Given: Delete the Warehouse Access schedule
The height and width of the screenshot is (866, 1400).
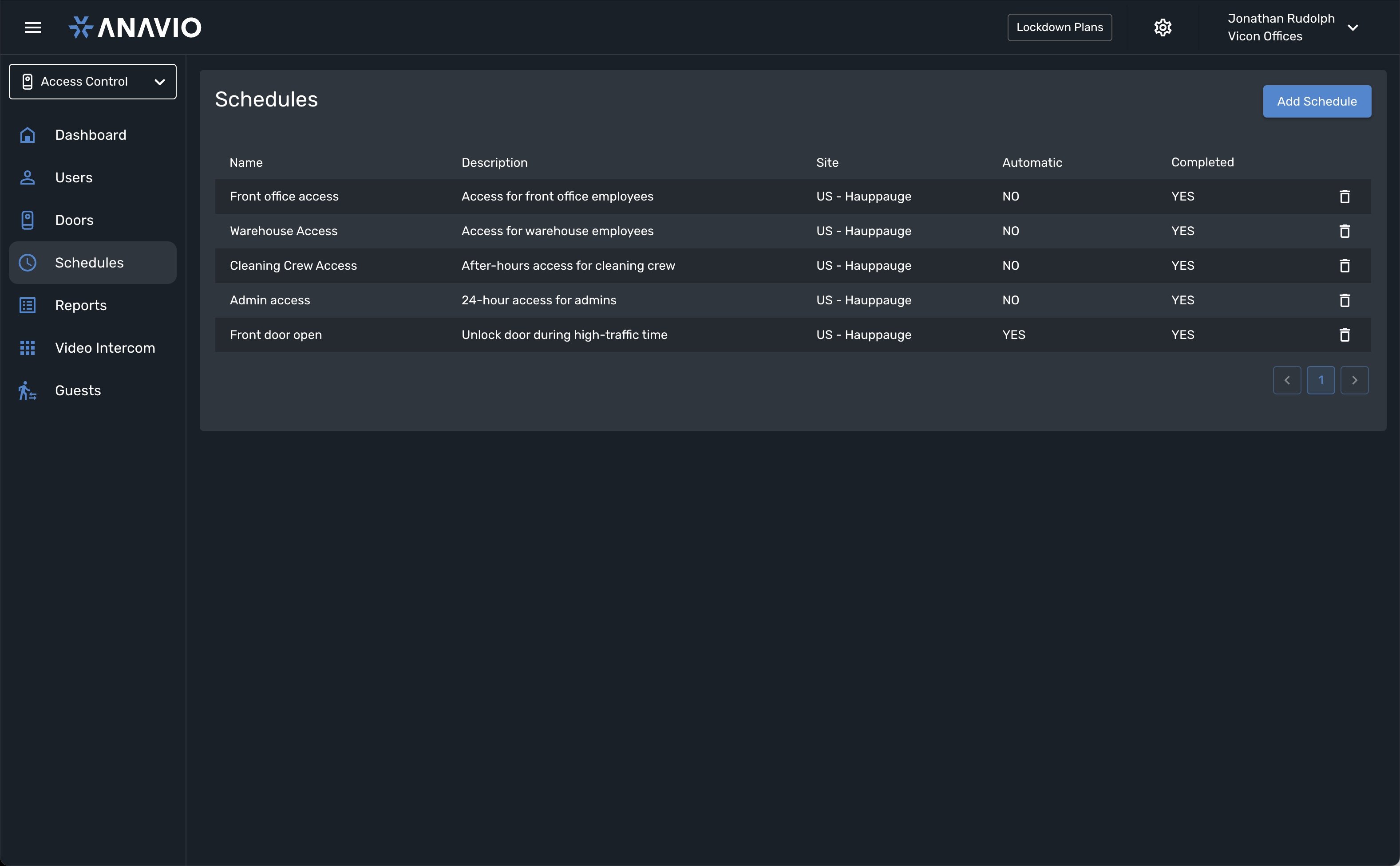Looking at the screenshot, I should (1344, 231).
